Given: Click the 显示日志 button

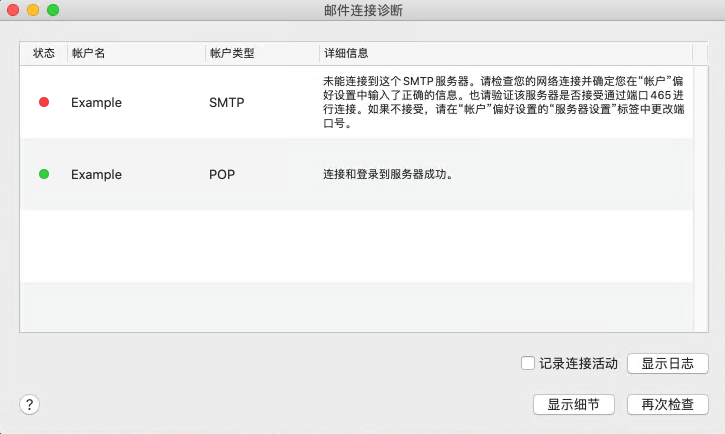Looking at the screenshot, I should [x=667, y=364].
